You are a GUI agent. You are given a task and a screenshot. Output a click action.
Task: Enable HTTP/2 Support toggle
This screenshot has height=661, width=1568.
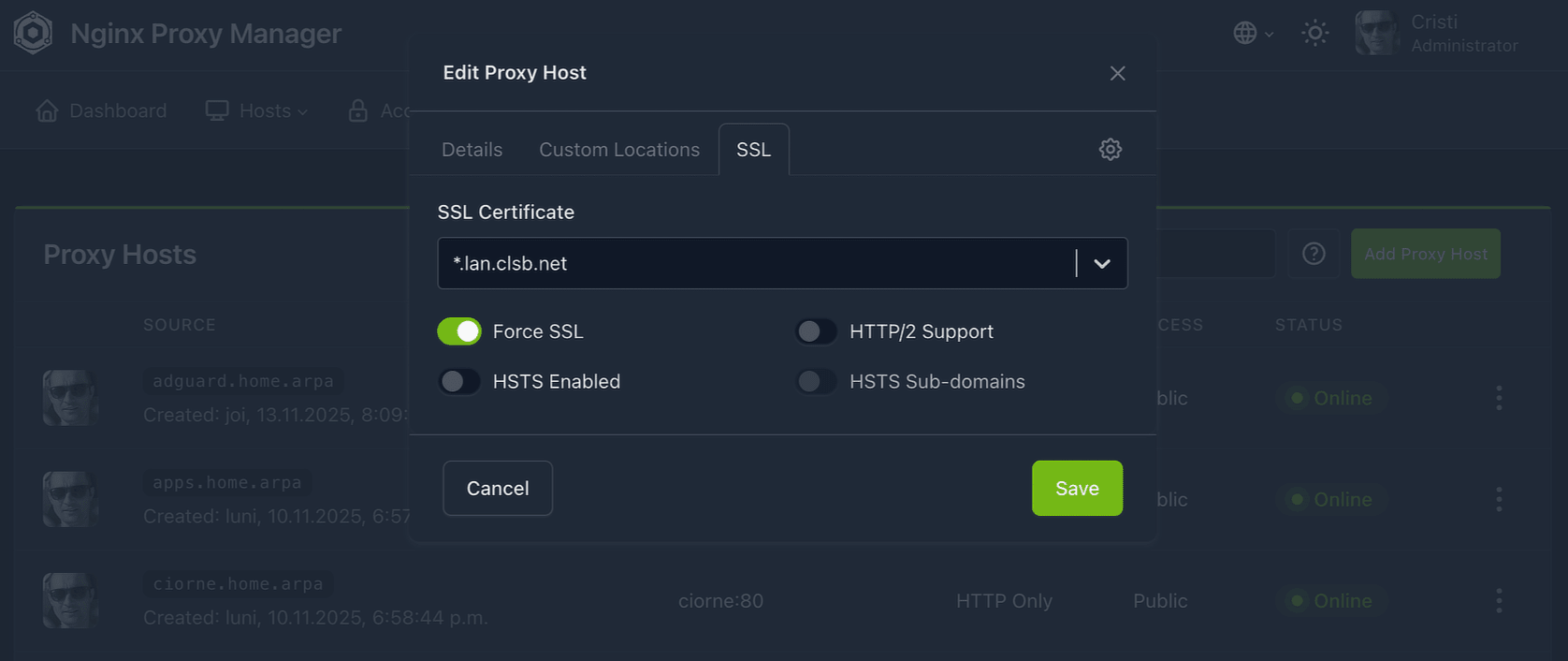[x=816, y=331]
